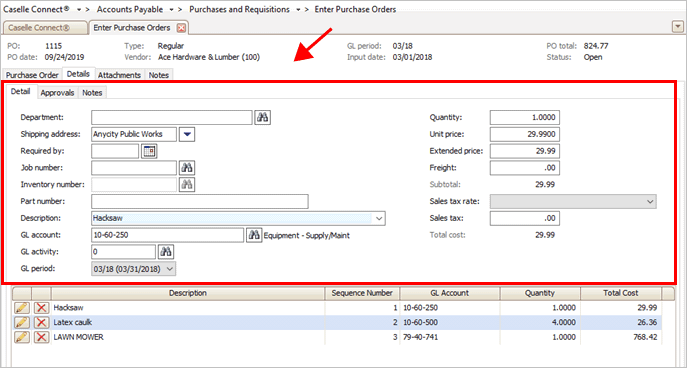687x368 pixels.
Task: Select the Details tab
Action: point(78,74)
